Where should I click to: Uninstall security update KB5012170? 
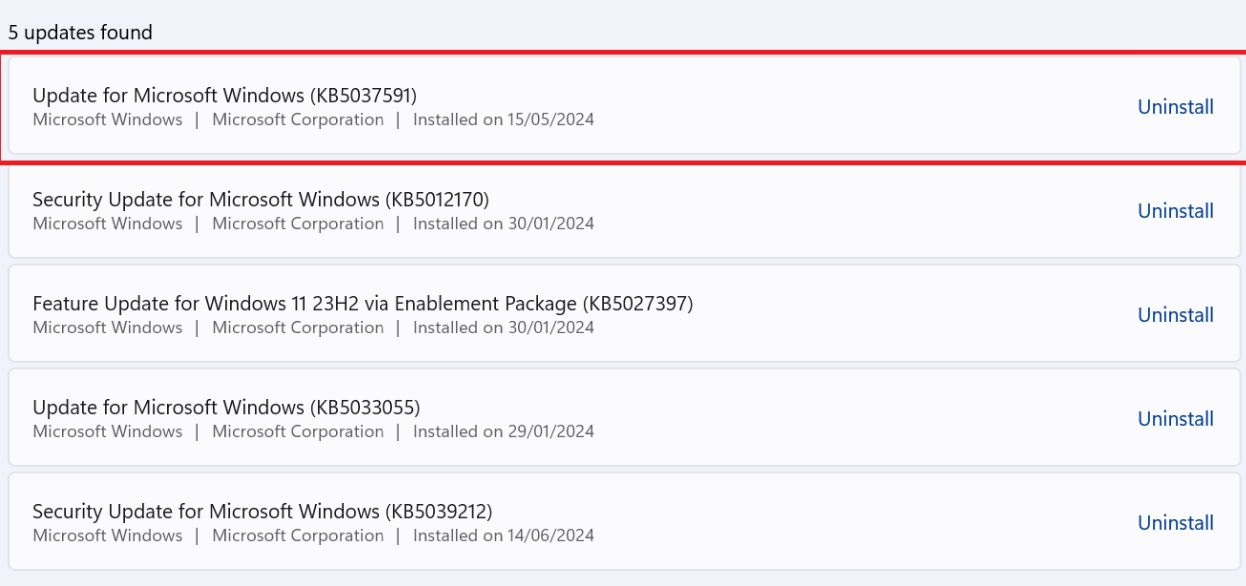point(1175,211)
